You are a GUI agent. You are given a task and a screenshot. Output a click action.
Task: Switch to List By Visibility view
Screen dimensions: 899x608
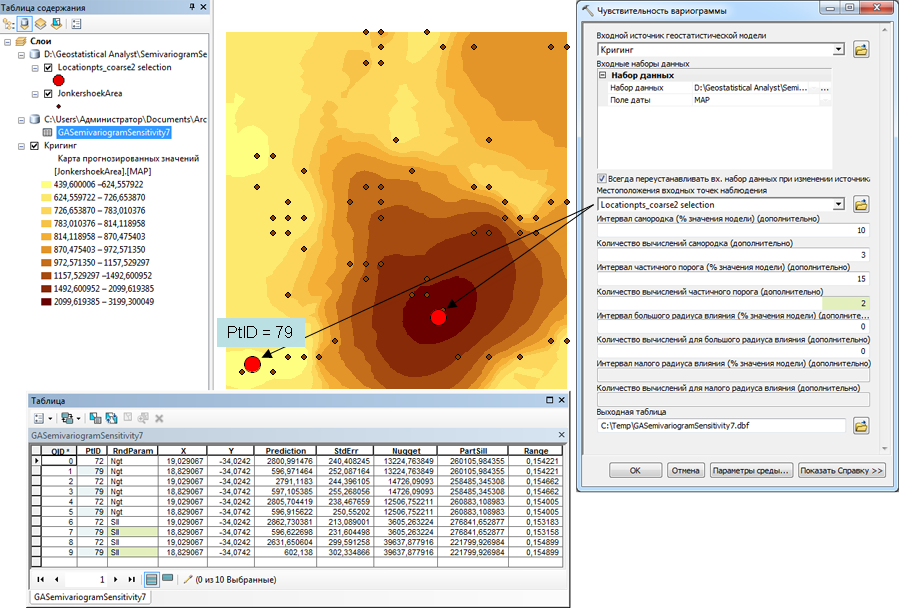(x=40, y=24)
